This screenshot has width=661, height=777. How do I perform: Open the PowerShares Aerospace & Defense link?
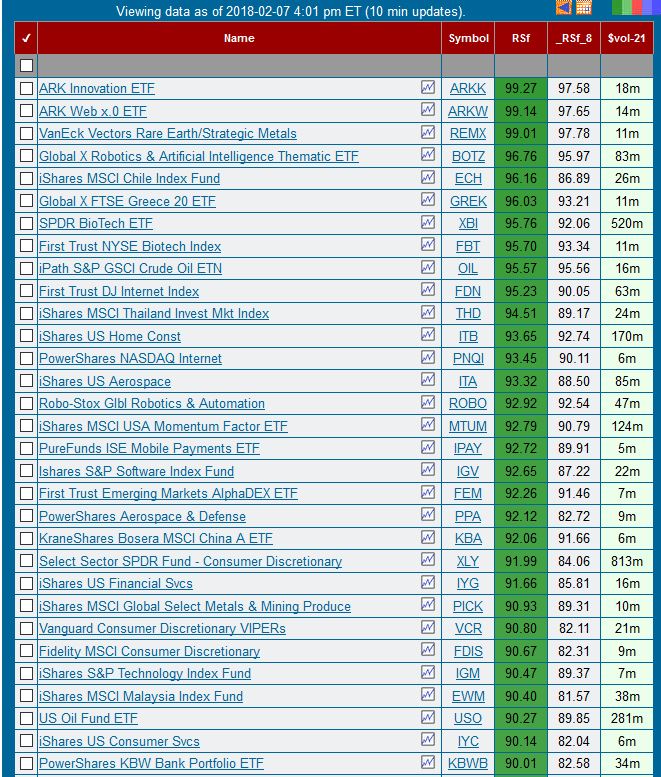coord(142,516)
